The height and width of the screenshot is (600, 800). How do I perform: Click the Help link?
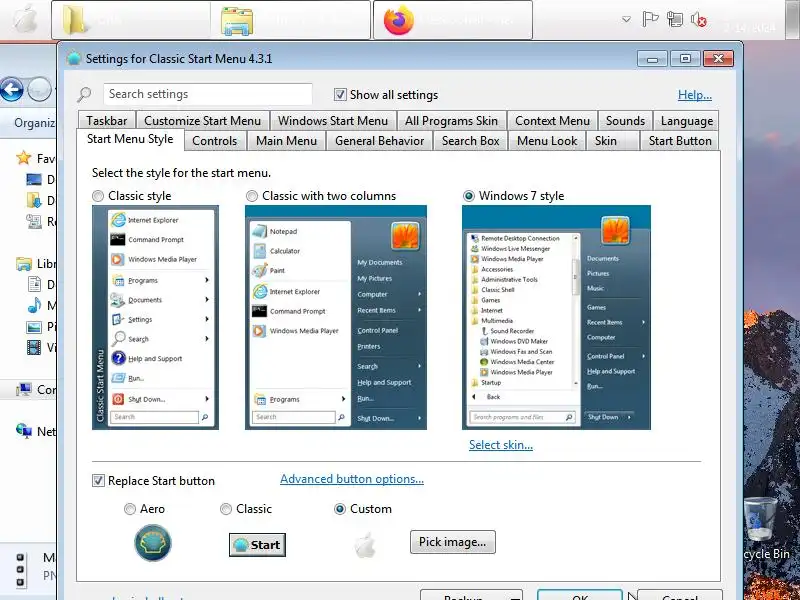tap(694, 95)
